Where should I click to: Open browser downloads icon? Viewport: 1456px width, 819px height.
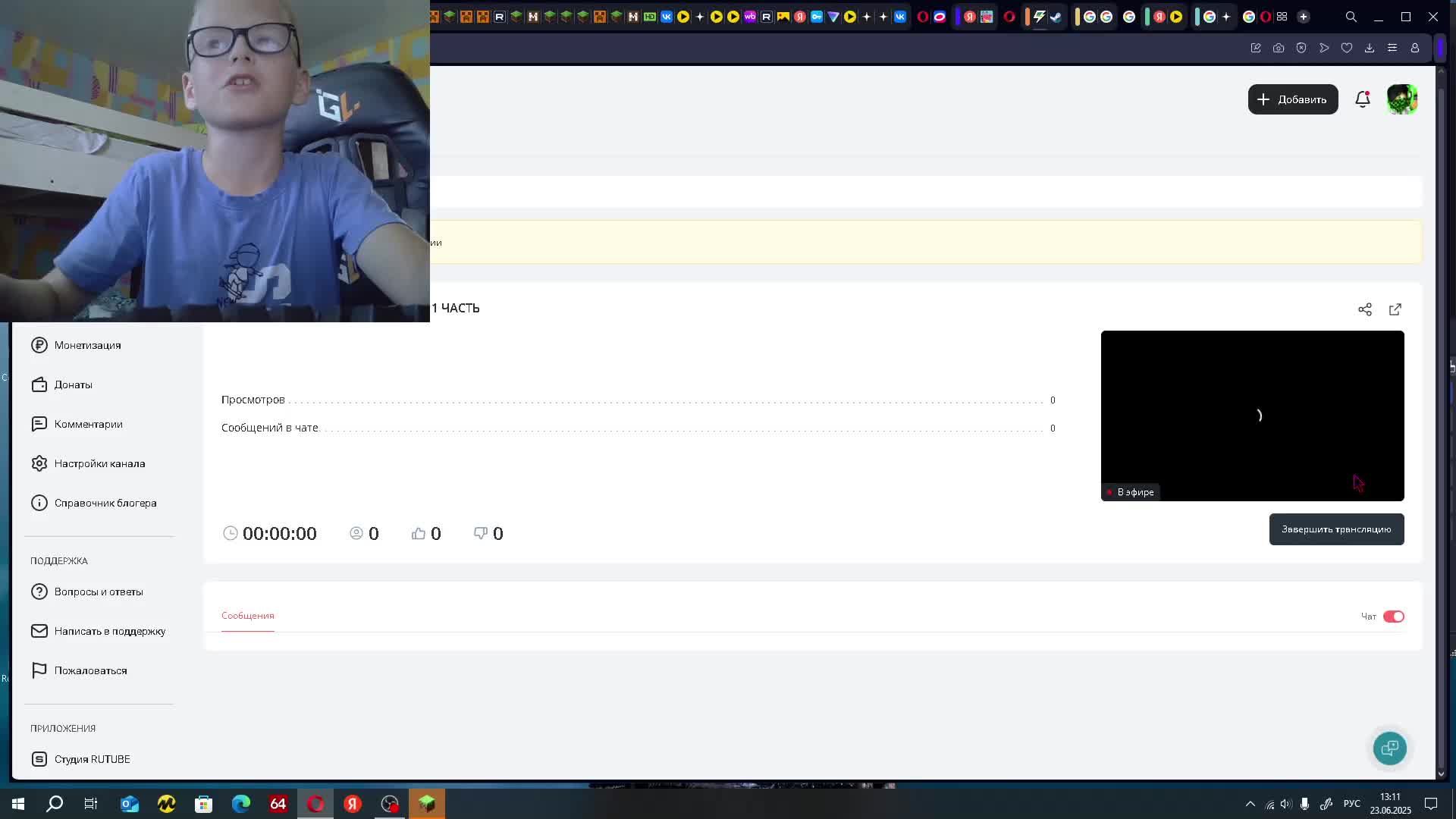coord(1370,48)
